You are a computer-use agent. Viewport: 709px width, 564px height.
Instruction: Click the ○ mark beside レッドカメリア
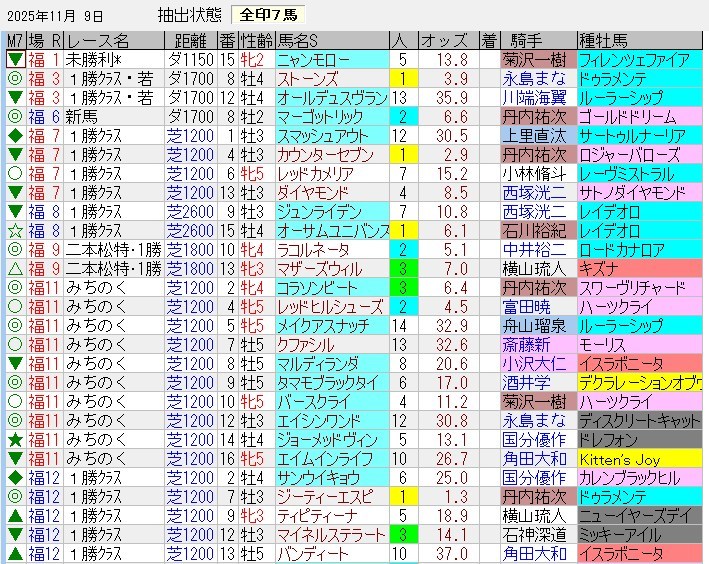click(14, 173)
